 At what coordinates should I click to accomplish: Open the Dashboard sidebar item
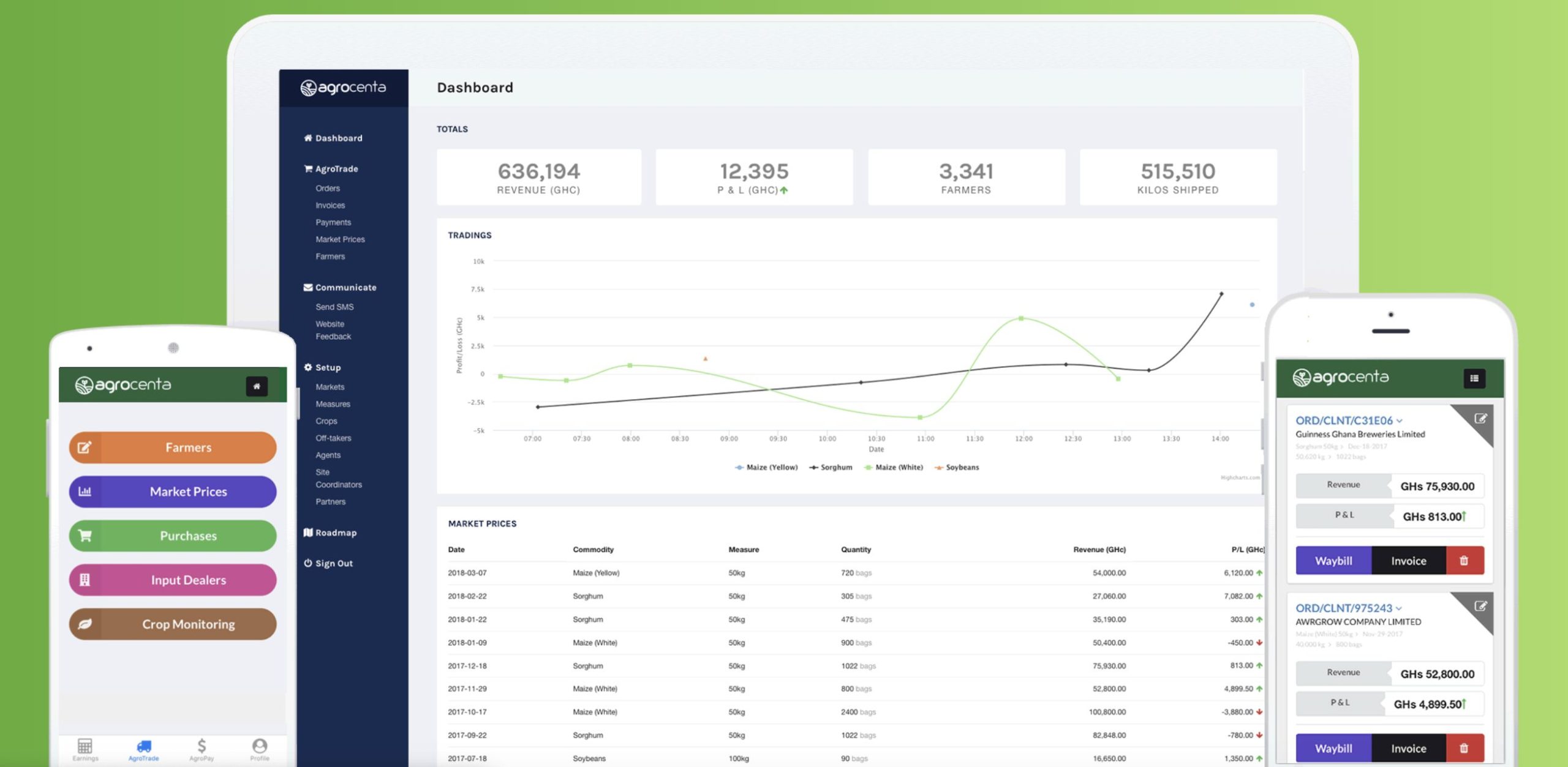(333, 138)
